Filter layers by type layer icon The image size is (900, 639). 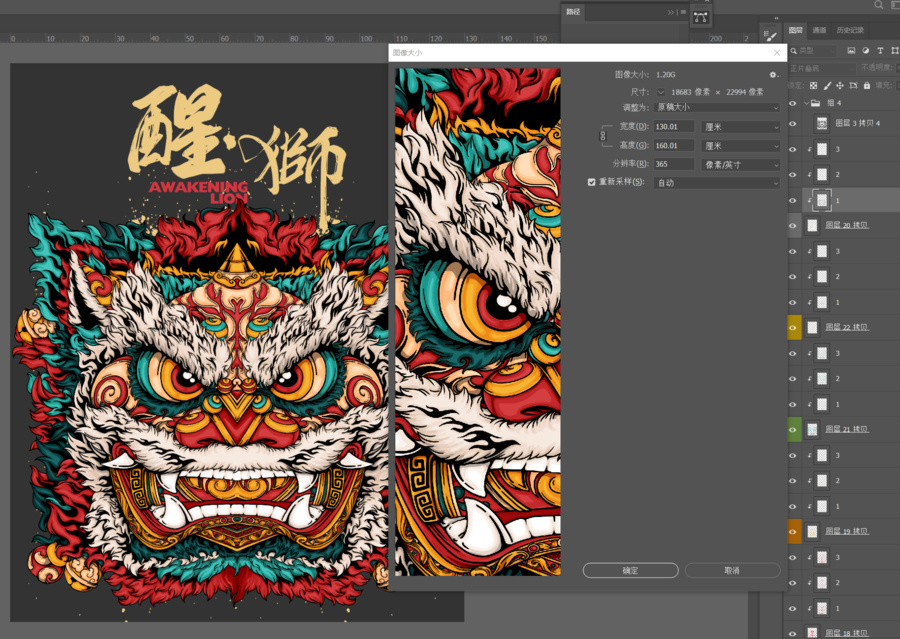pos(880,51)
